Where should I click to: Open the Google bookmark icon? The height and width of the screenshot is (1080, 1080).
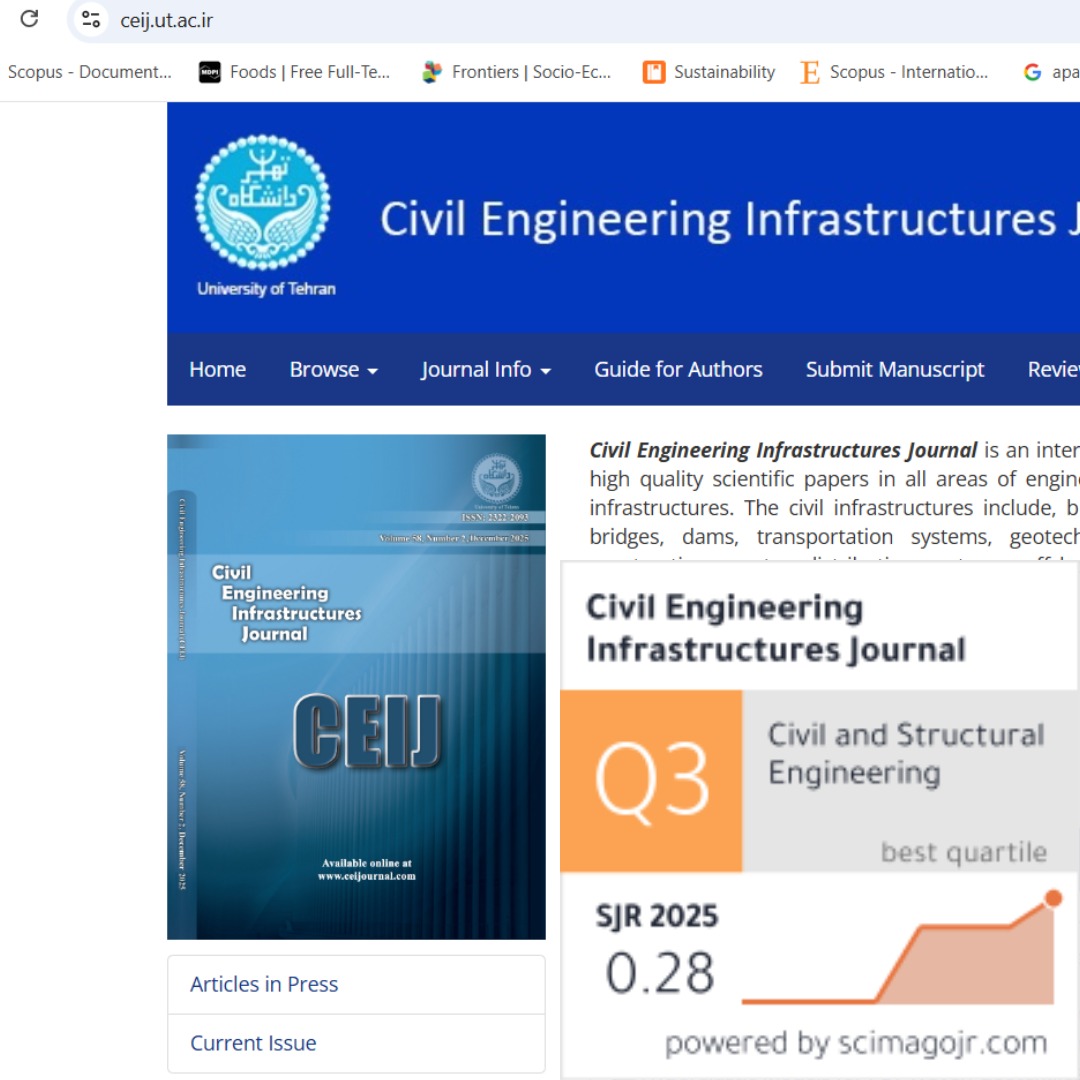(1032, 72)
